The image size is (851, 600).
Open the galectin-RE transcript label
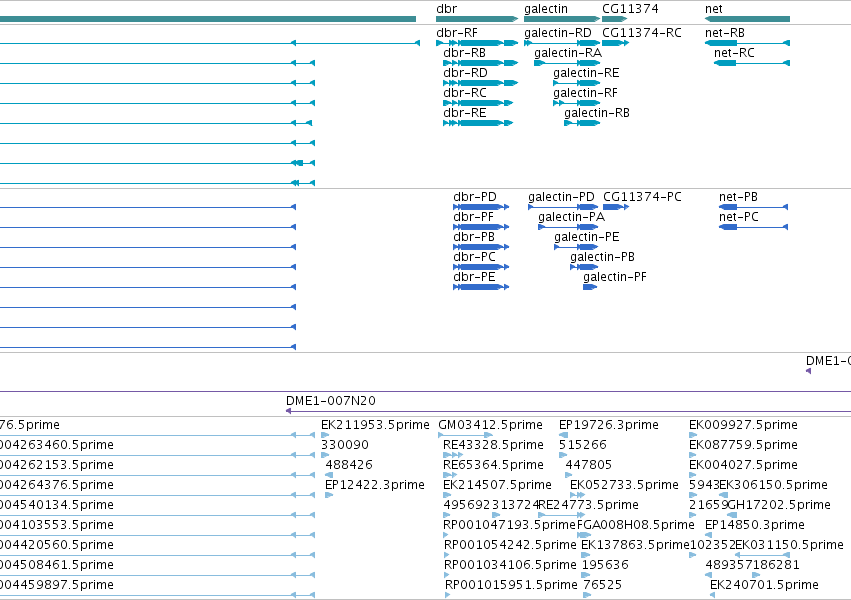[586, 73]
